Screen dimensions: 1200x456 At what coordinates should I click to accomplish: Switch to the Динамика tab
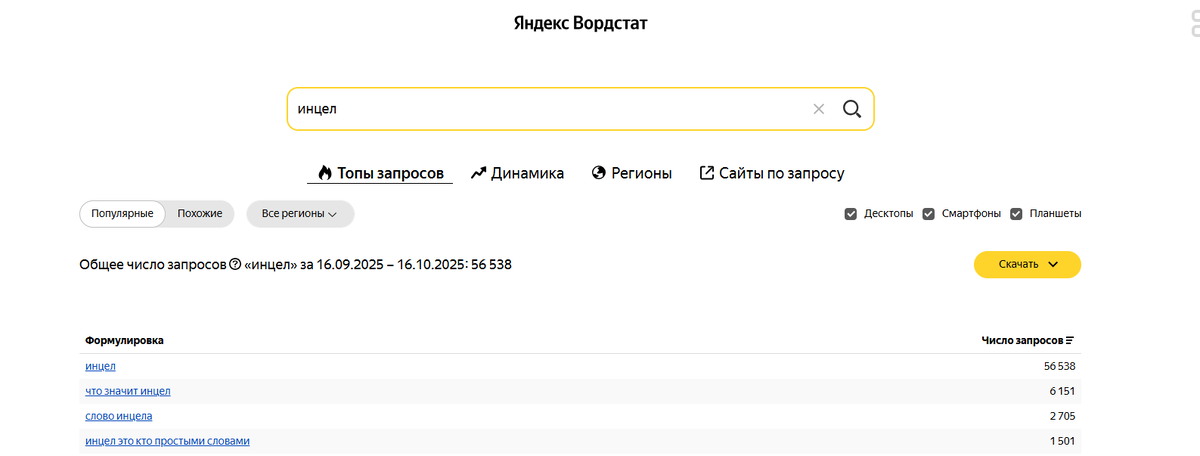[x=517, y=173]
